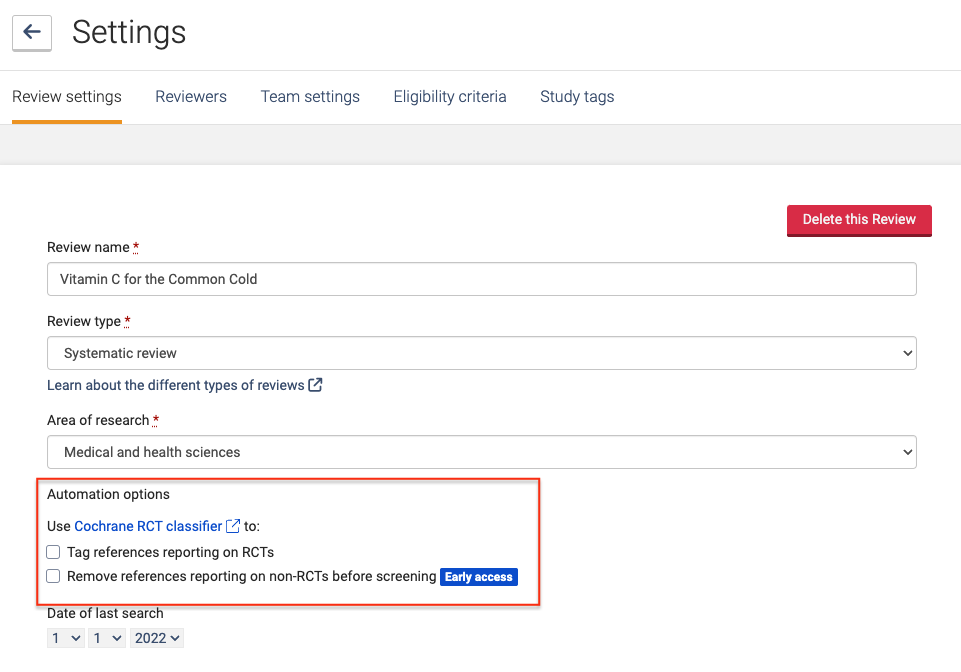Open the Review type dropdown
This screenshot has width=961, height=672.
[x=481, y=353]
